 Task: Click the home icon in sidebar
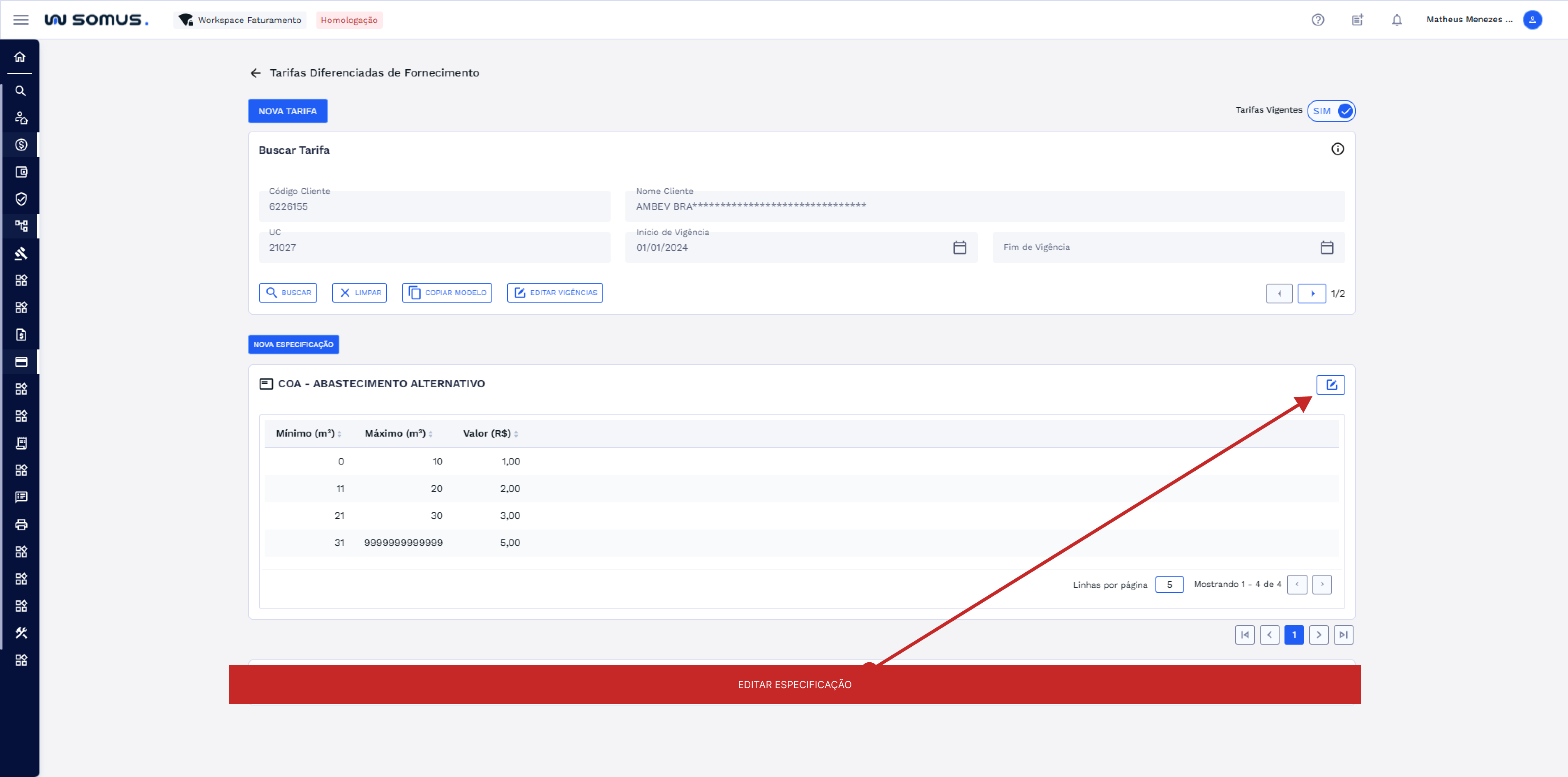coord(20,57)
